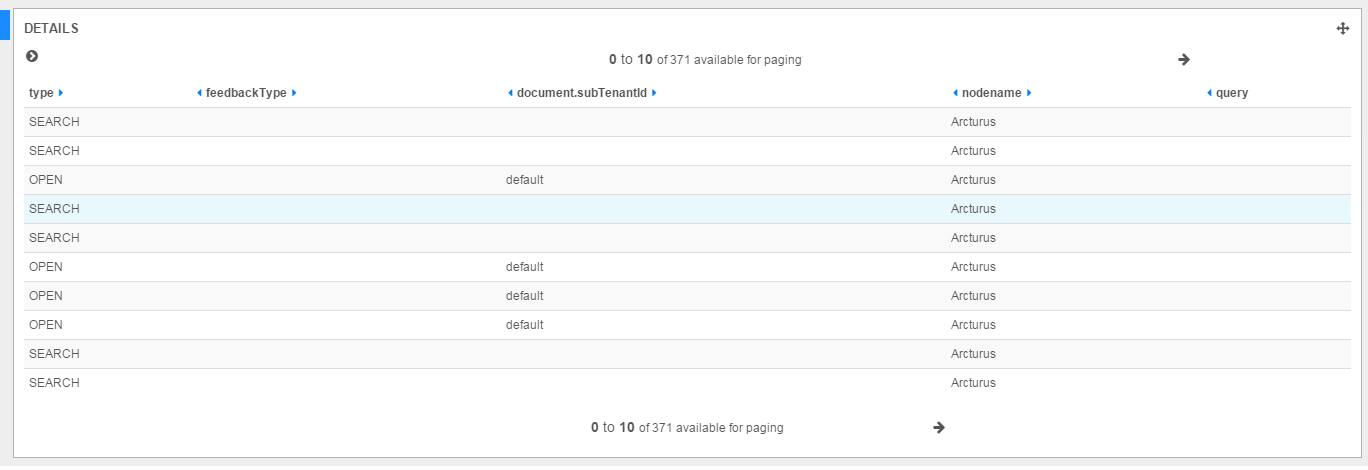Image resolution: width=1368 pixels, height=470 pixels.
Task: Click the query column header
Action: click(x=1232, y=93)
